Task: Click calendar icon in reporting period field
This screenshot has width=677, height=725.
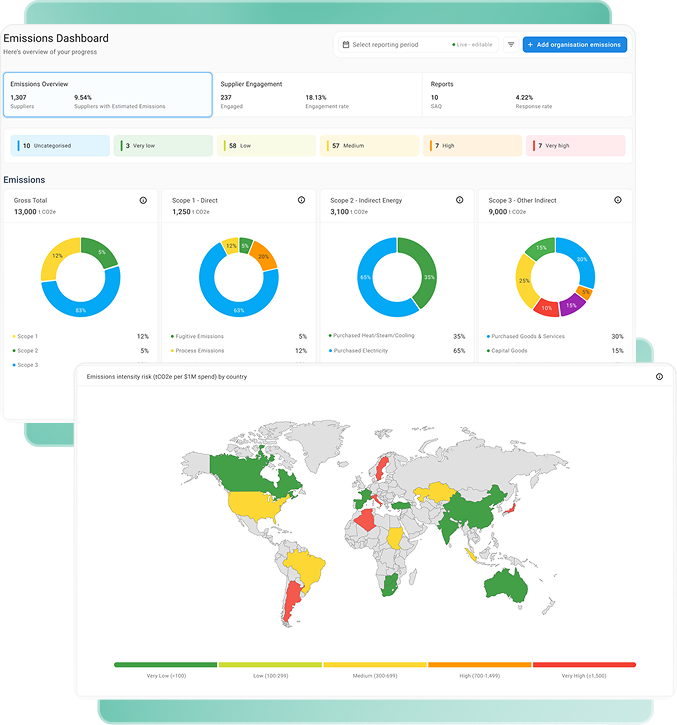Action: pos(346,45)
